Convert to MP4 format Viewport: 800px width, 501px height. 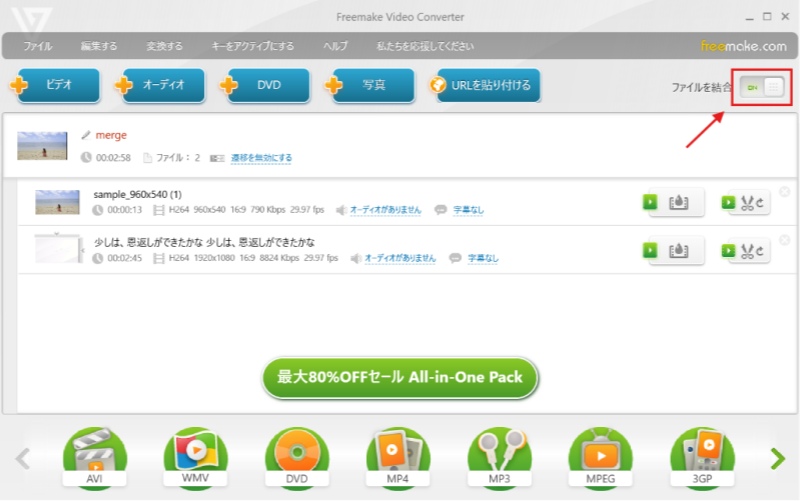tap(397, 459)
